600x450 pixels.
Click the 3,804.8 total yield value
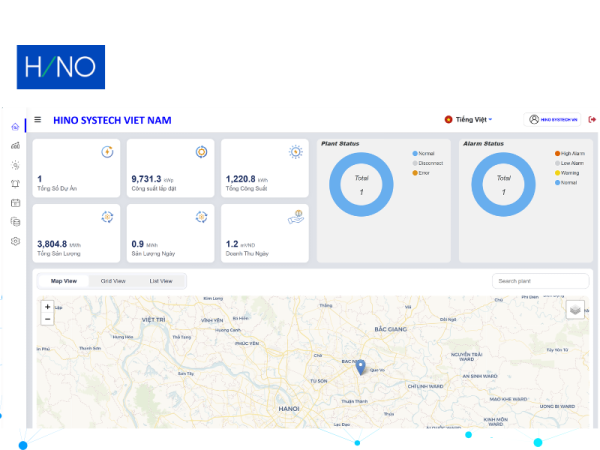pos(52,244)
